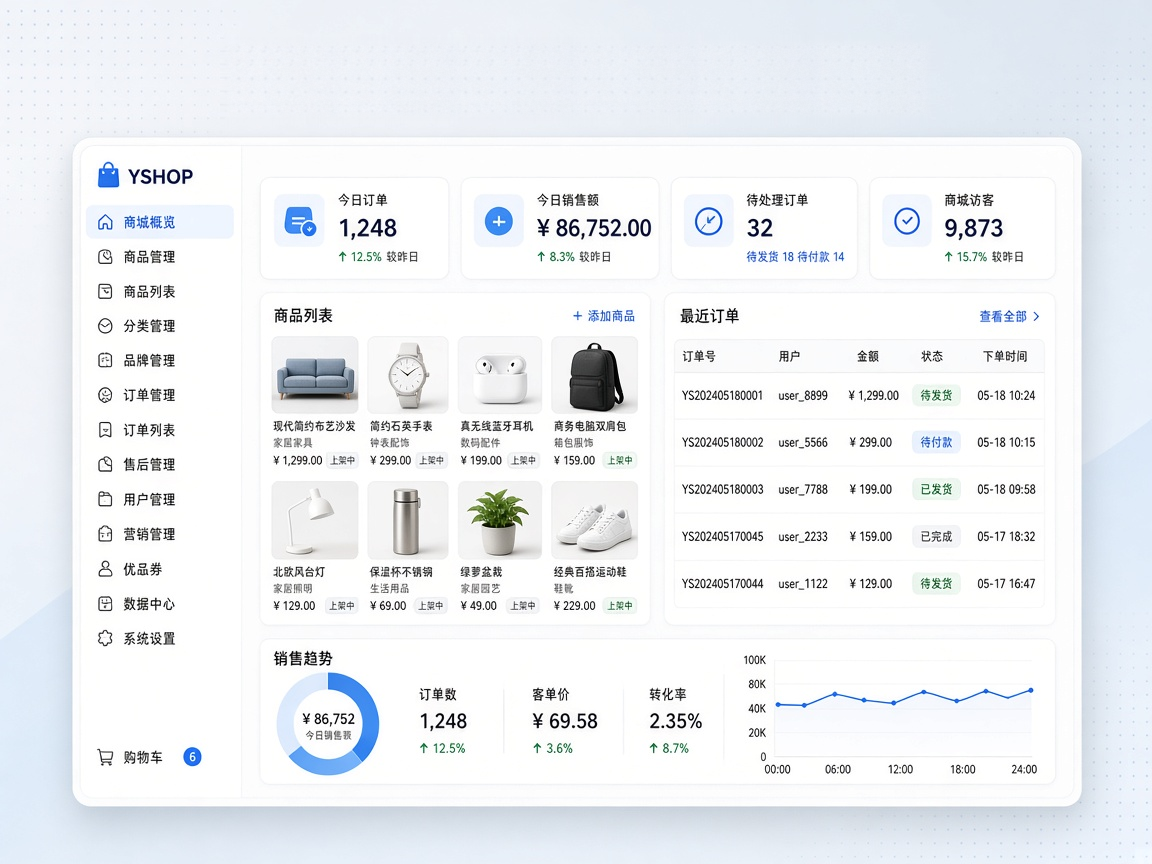Screen dimensions: 1152x864
Task: Click the 分类管理 sidebar icon
Action: 105,325
